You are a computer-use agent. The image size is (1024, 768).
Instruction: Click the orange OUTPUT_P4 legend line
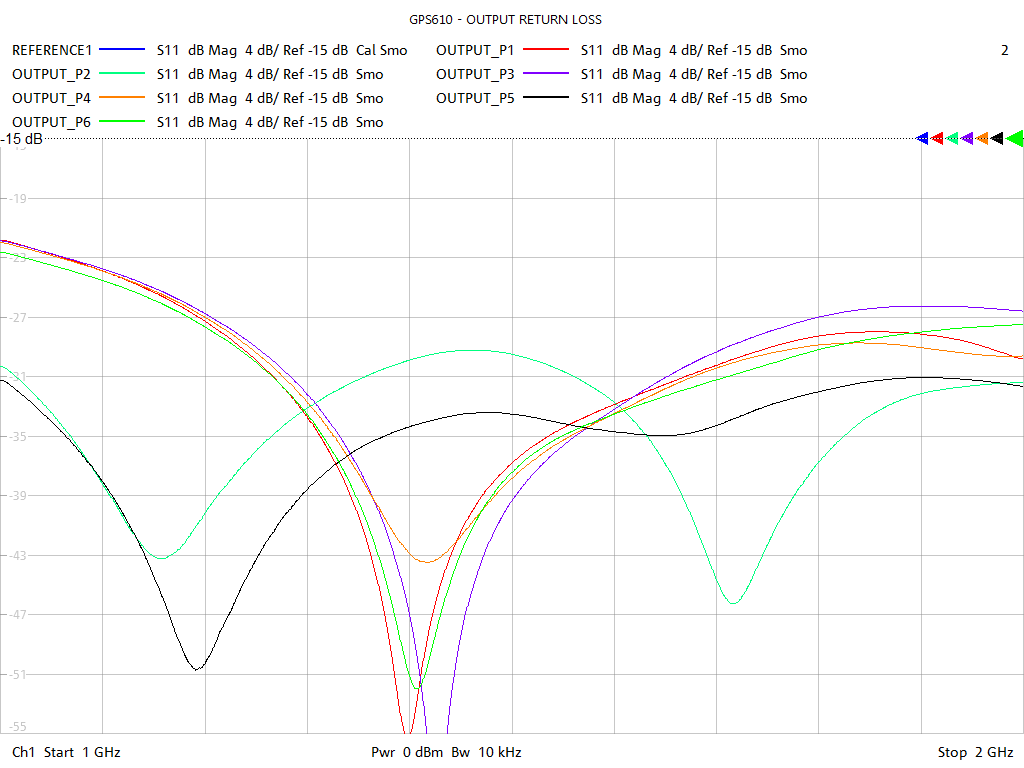[x=121, y=97]
